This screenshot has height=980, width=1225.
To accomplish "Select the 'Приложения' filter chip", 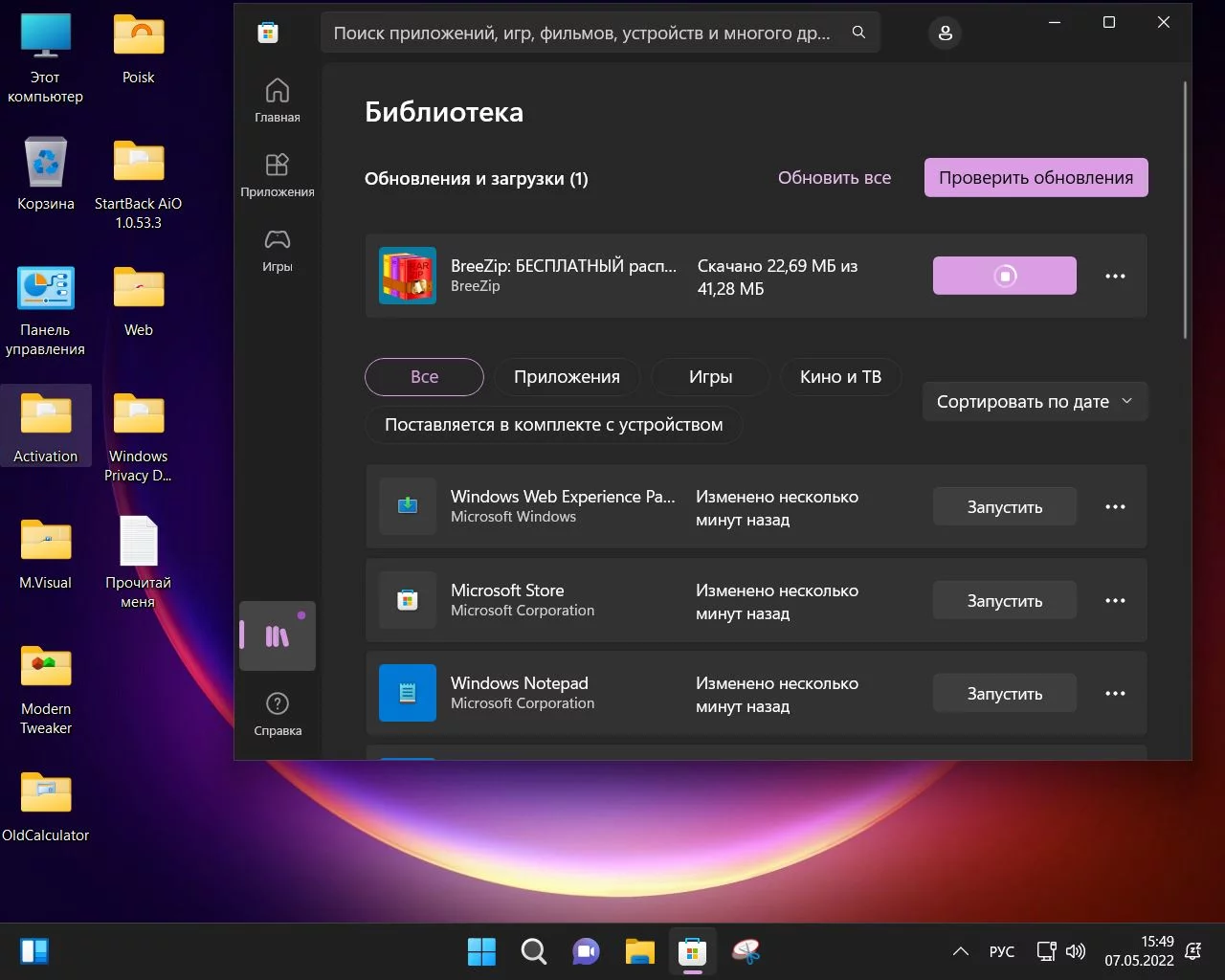I will click(x=567, y=377).
